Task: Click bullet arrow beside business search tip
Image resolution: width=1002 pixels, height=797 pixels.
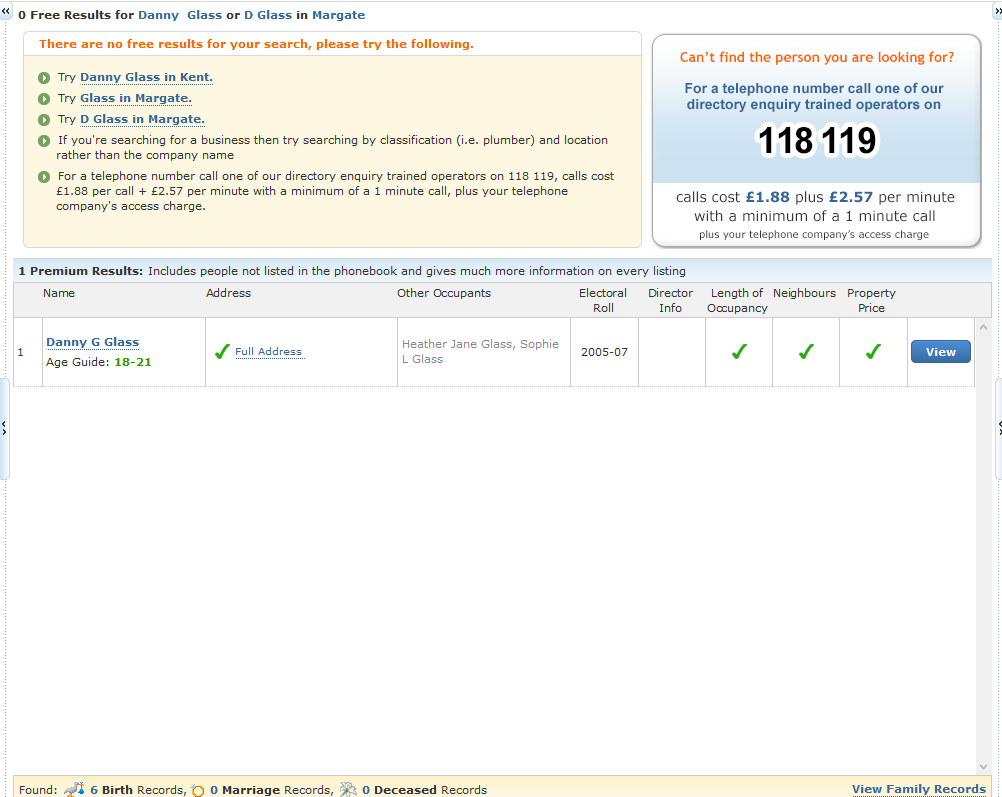Action: [44, 141]
